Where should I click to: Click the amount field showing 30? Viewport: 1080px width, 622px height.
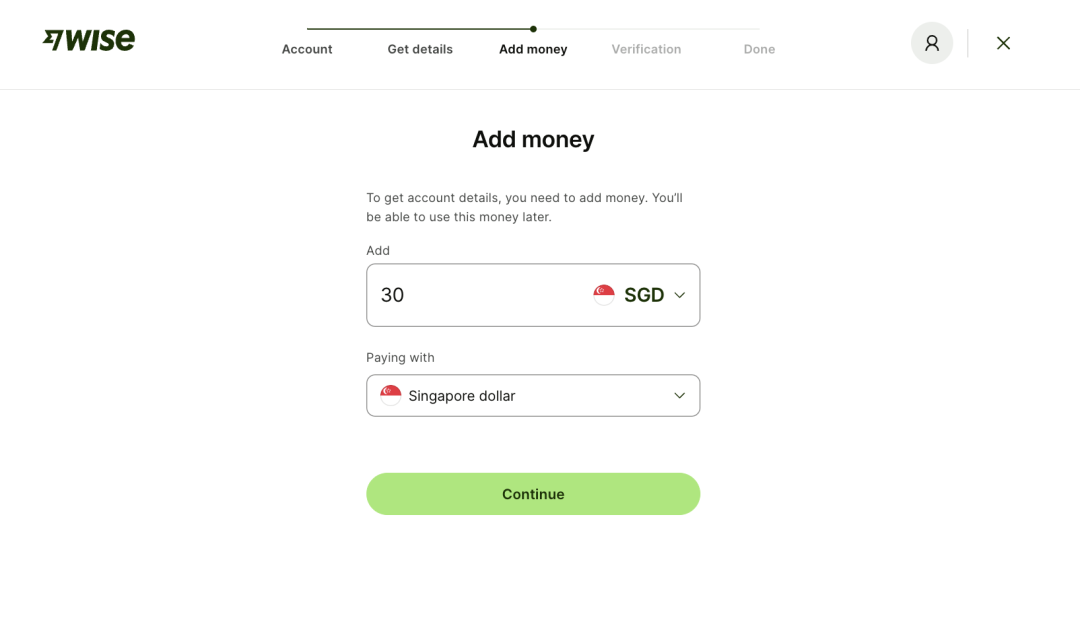point(470,295)
